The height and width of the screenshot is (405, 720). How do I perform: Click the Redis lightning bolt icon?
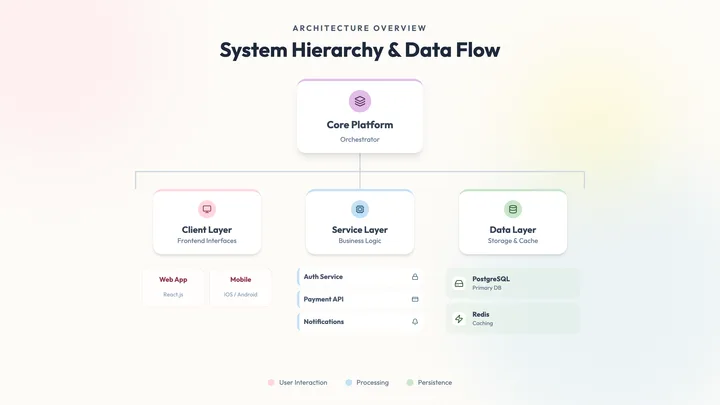(x=459, y=319)
